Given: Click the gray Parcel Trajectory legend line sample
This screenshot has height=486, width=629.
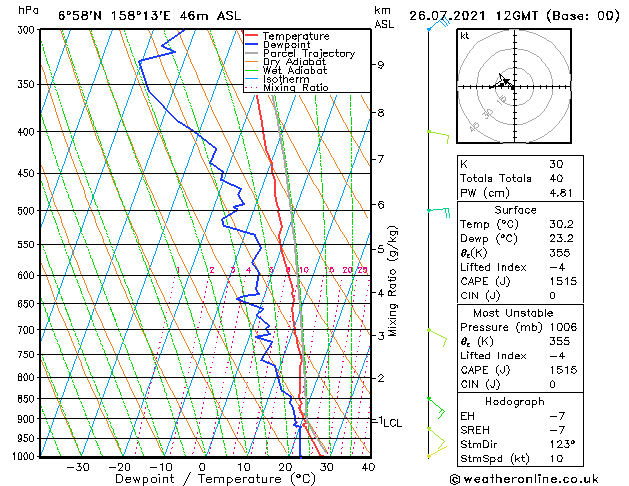Looking at the screenshot, I should click(251, 53).
